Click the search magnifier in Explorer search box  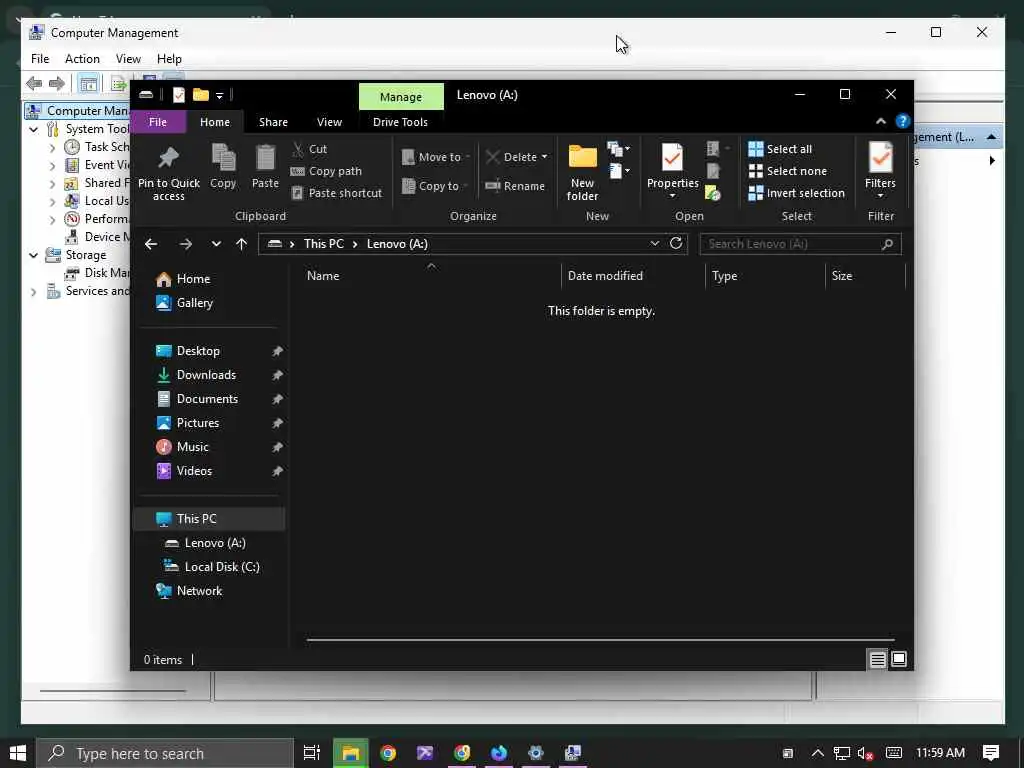pos(887,244)
